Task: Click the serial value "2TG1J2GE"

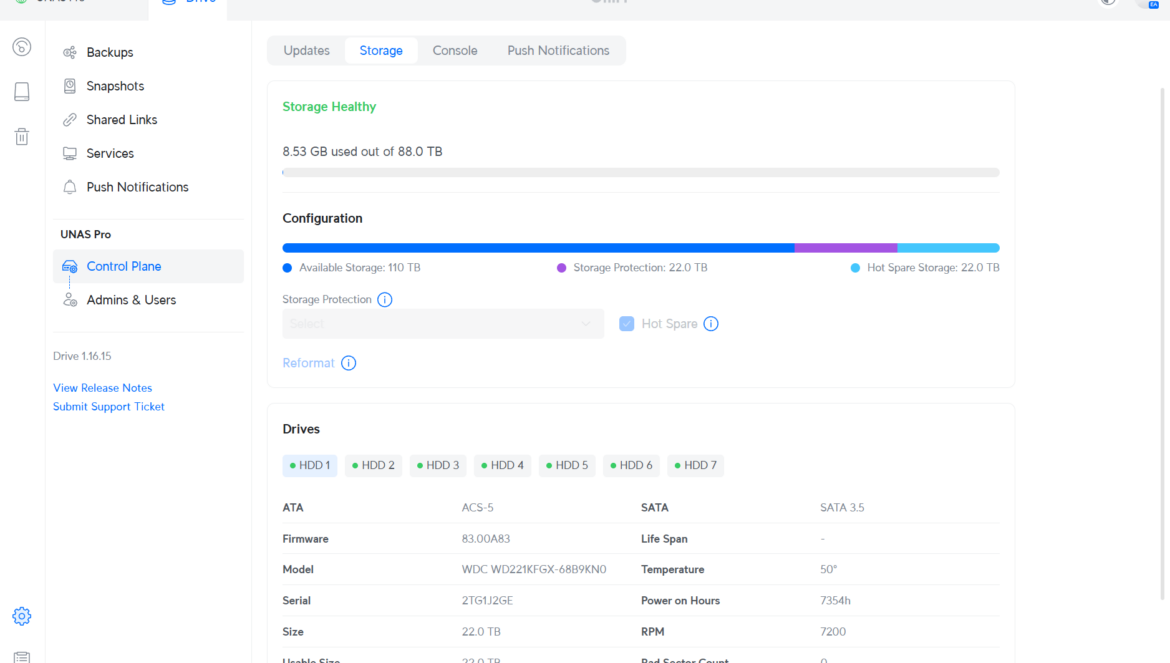Action: click(487, 600)
